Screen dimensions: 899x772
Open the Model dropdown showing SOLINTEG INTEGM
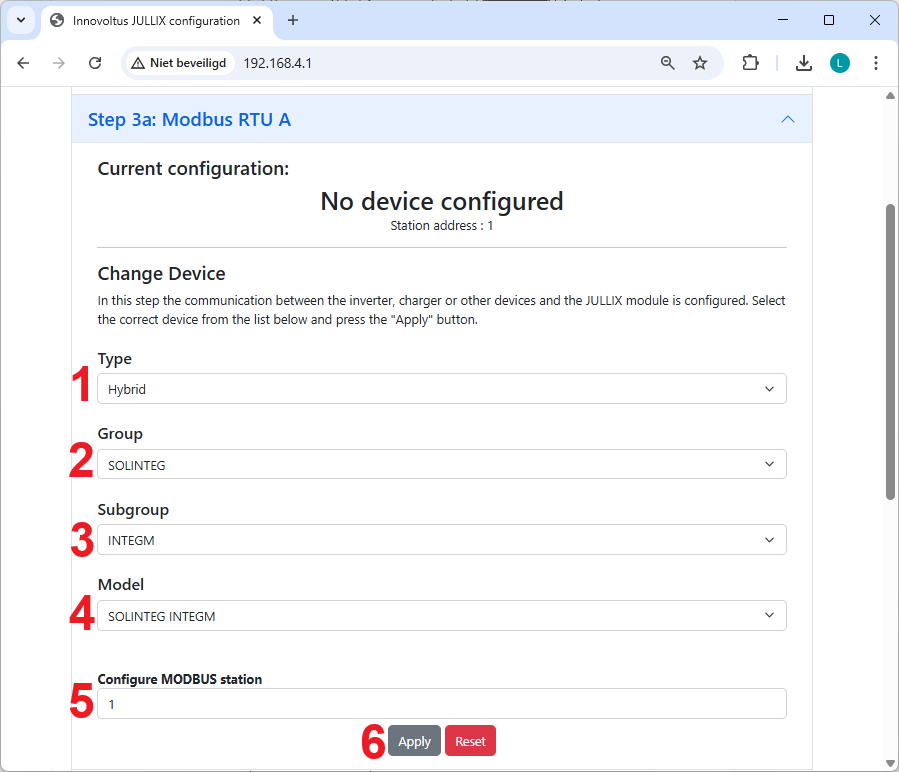441,616
